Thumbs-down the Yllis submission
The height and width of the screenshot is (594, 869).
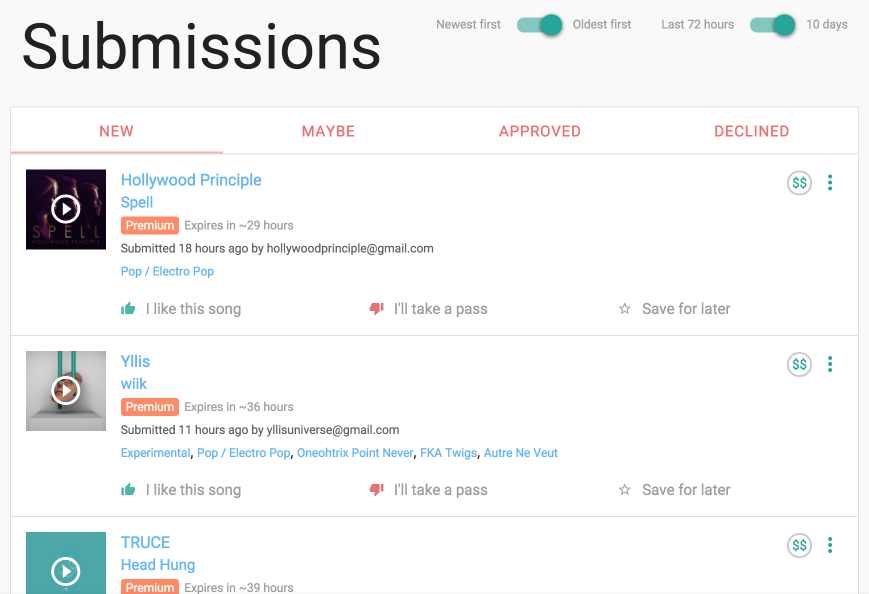click(x=375, y=488)
